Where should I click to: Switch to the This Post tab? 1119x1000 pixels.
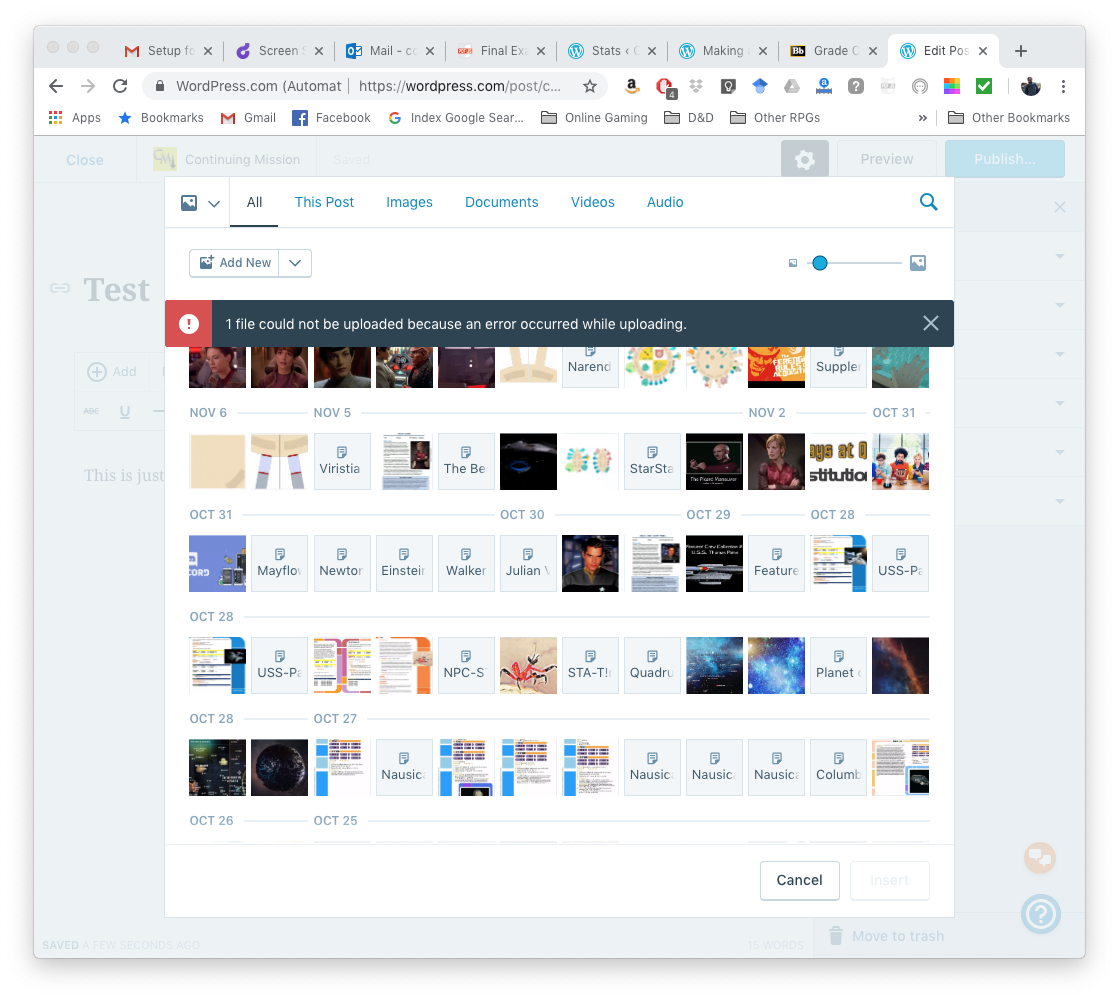324,202
